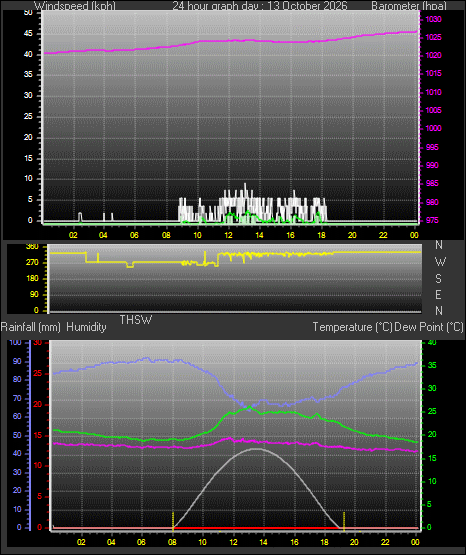This screenshot has width=466, height=555.
Task: Click the yellow sunset marker near 19
Action: tap(344, 521)
